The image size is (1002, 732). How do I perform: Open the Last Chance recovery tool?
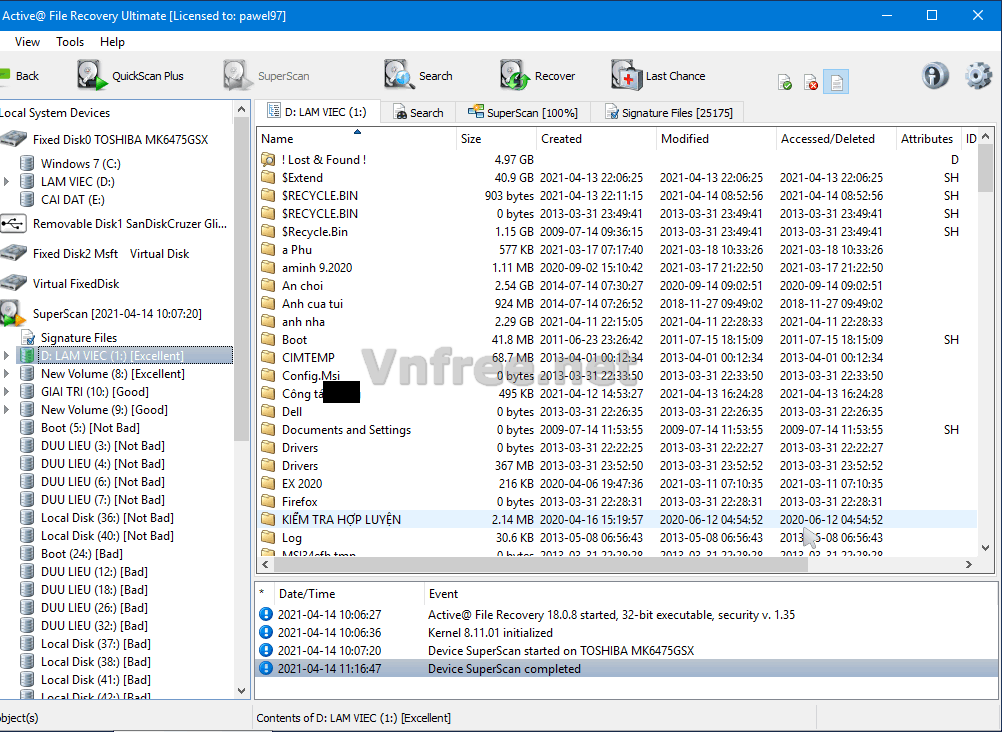[626, 76]
